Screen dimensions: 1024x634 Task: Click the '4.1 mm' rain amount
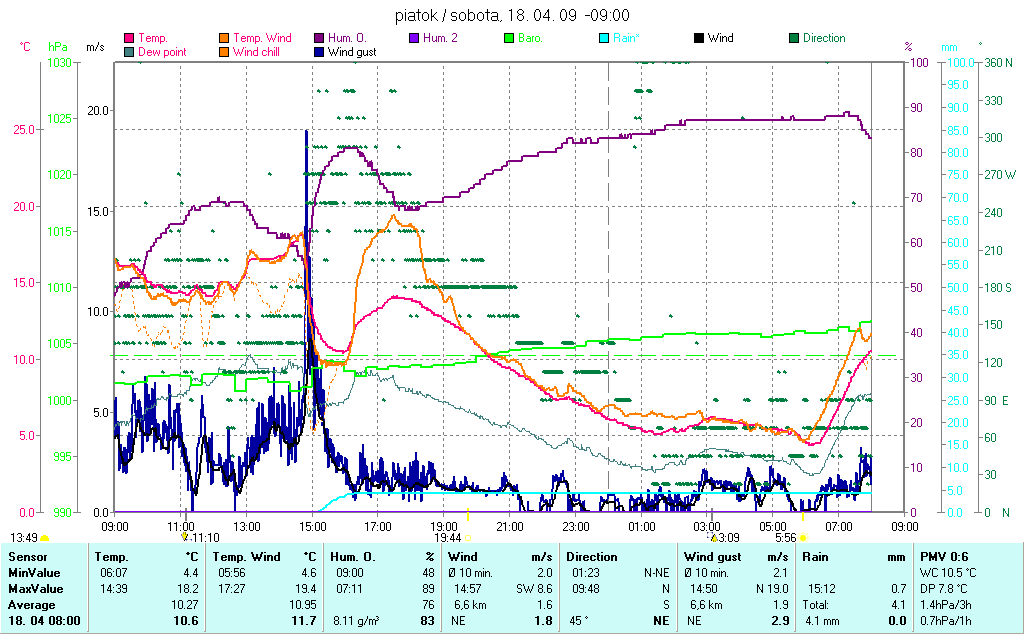coord(822,621)
